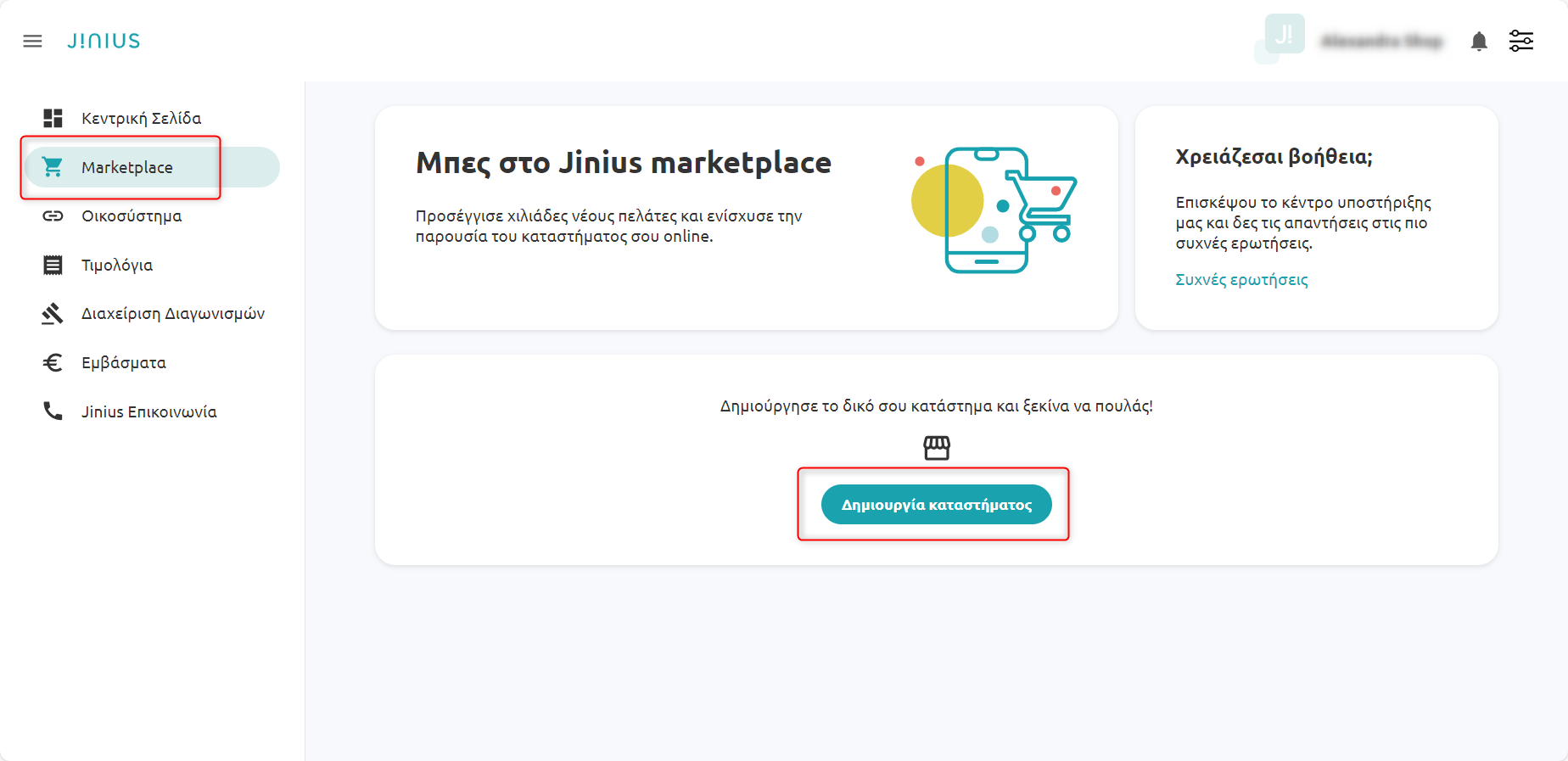Open the hamburger navigation menu
Viewport: 1568px width, 761px height.
coord(32,41)
